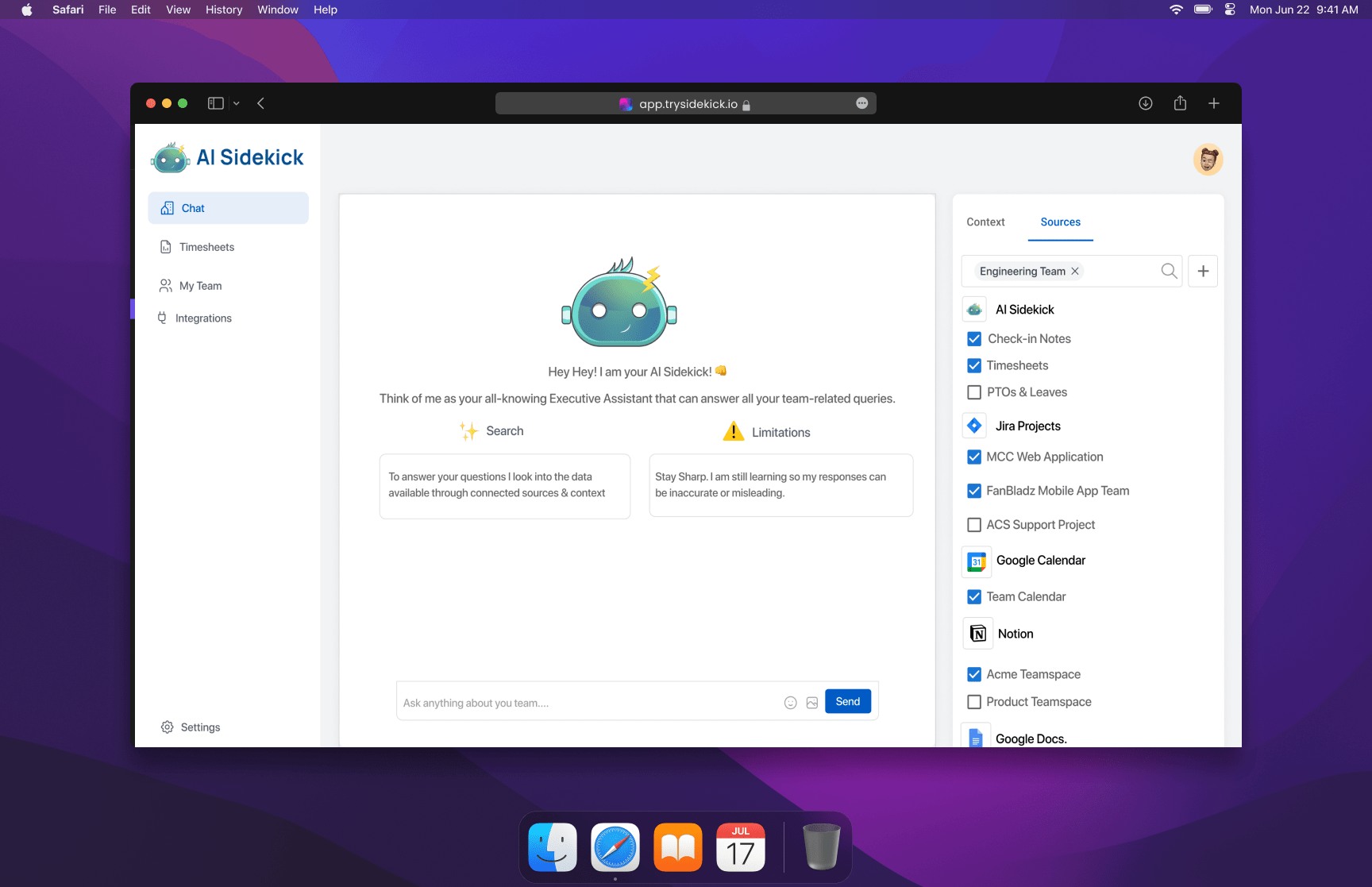The image size is (1372, 887).
Task: Click the AI Sidekick source icon
Action: pyautogui.click(x=974, y=310)
